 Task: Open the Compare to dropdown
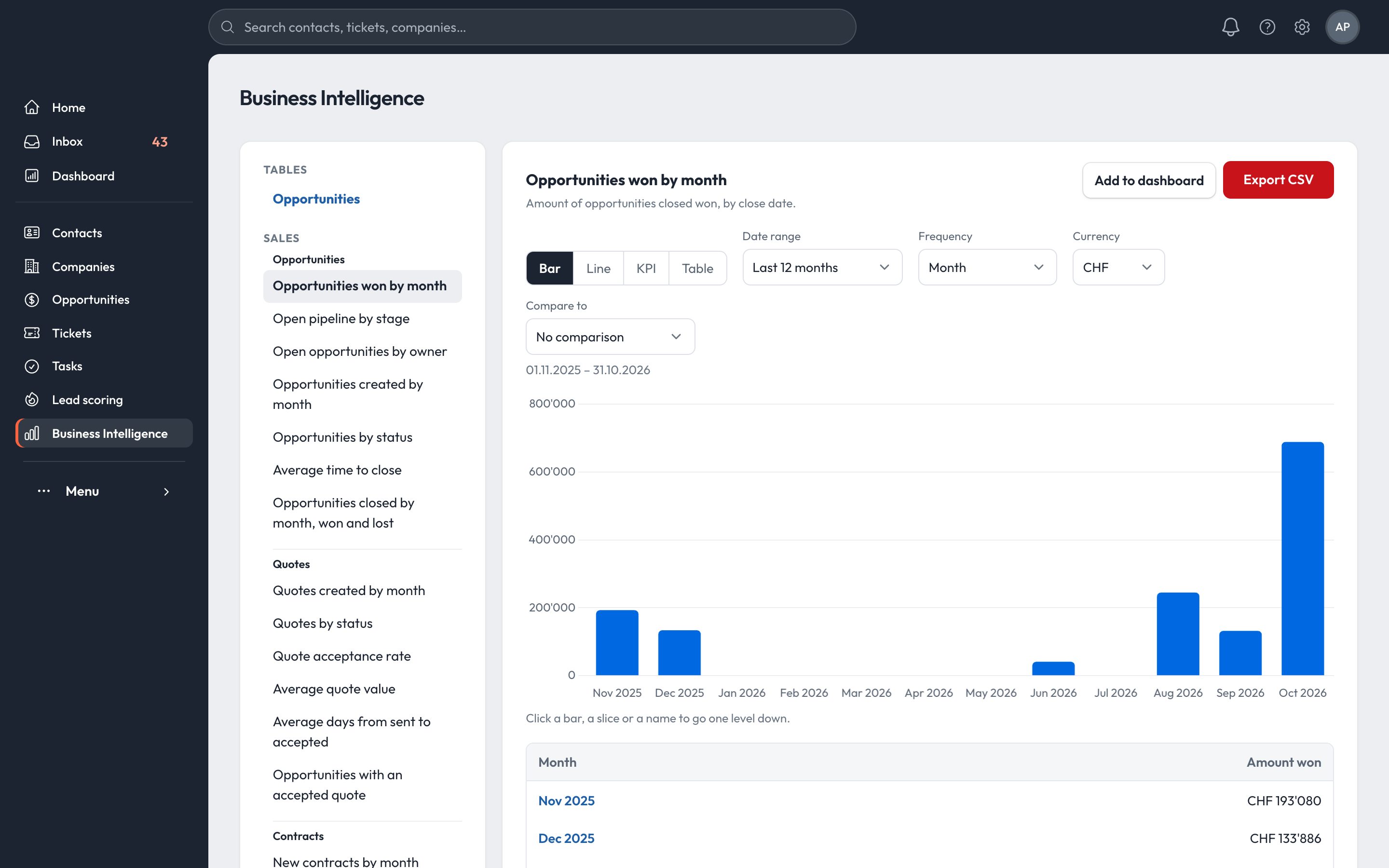610,337
